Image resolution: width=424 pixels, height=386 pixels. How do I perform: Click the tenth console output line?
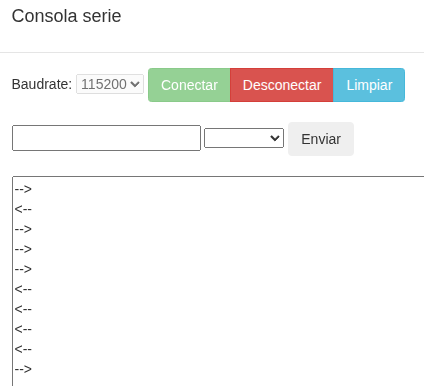23,369
